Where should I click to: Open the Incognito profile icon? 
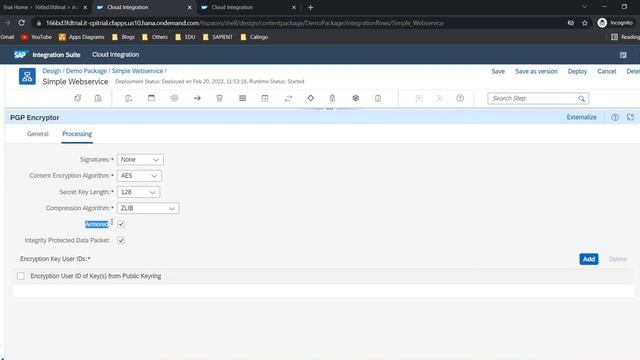(x=602, y=23)
